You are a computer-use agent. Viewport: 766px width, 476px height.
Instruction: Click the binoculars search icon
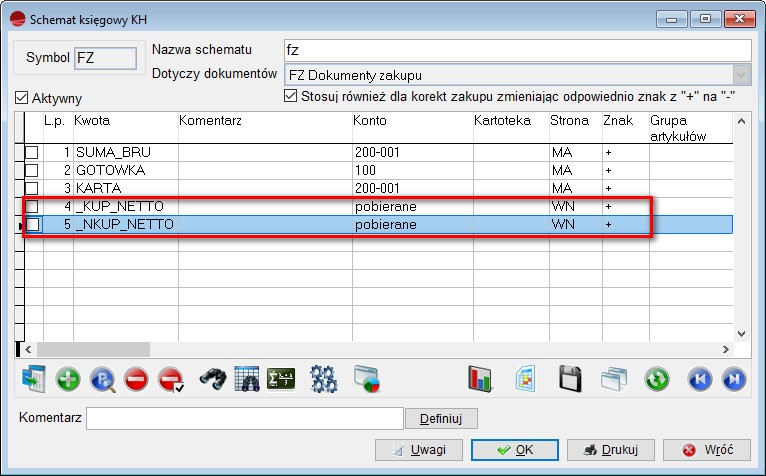tap(211, 379)
